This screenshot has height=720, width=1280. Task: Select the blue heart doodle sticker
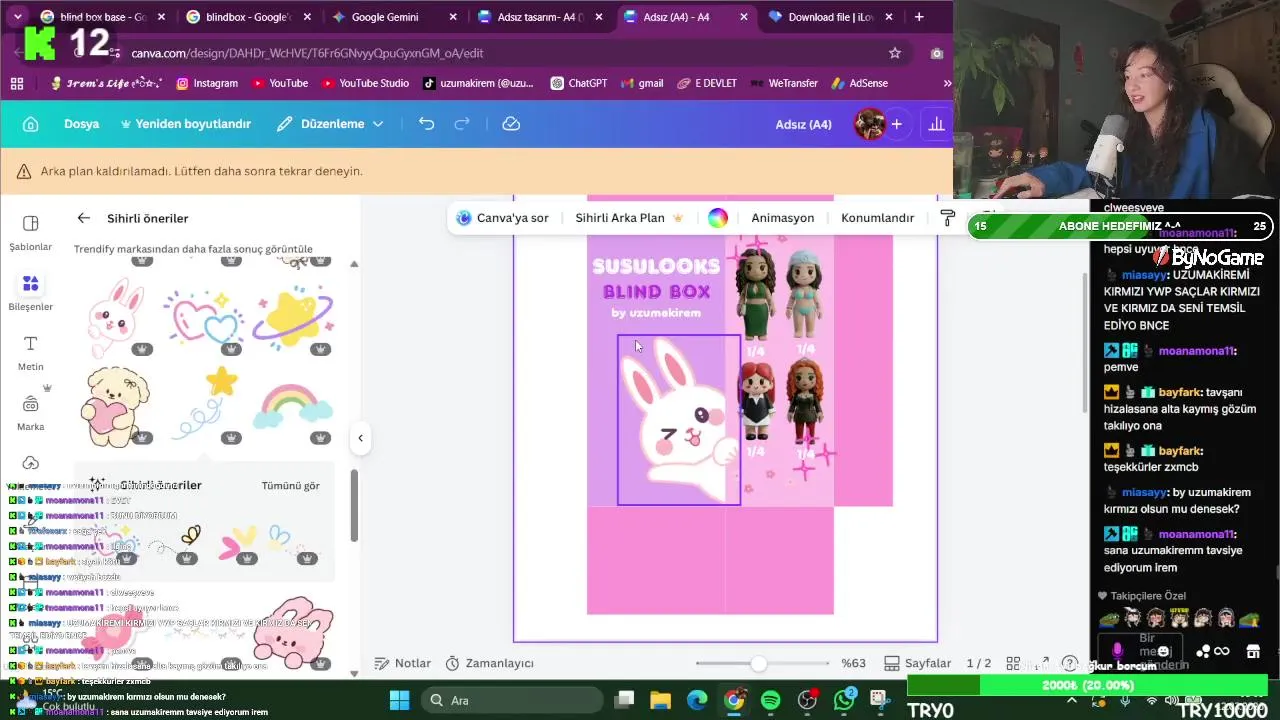pyautogui.click(x=206, y=318)
